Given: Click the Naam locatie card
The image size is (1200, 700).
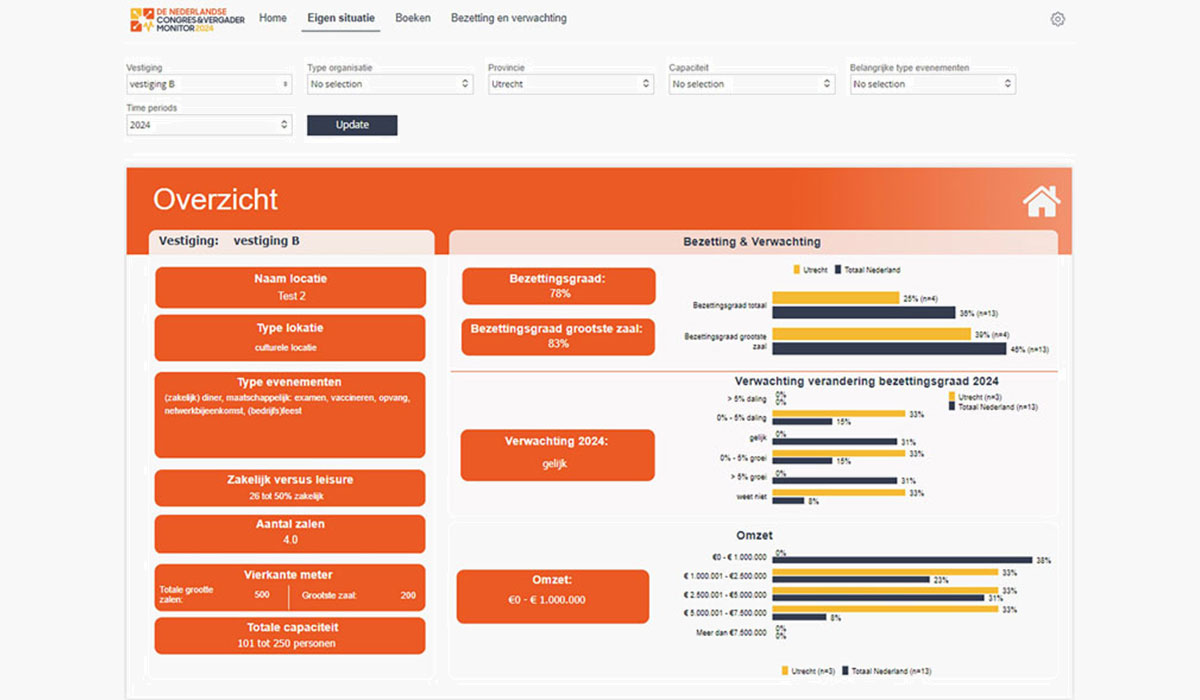Looking at the screenshot, I should point(290,287).
